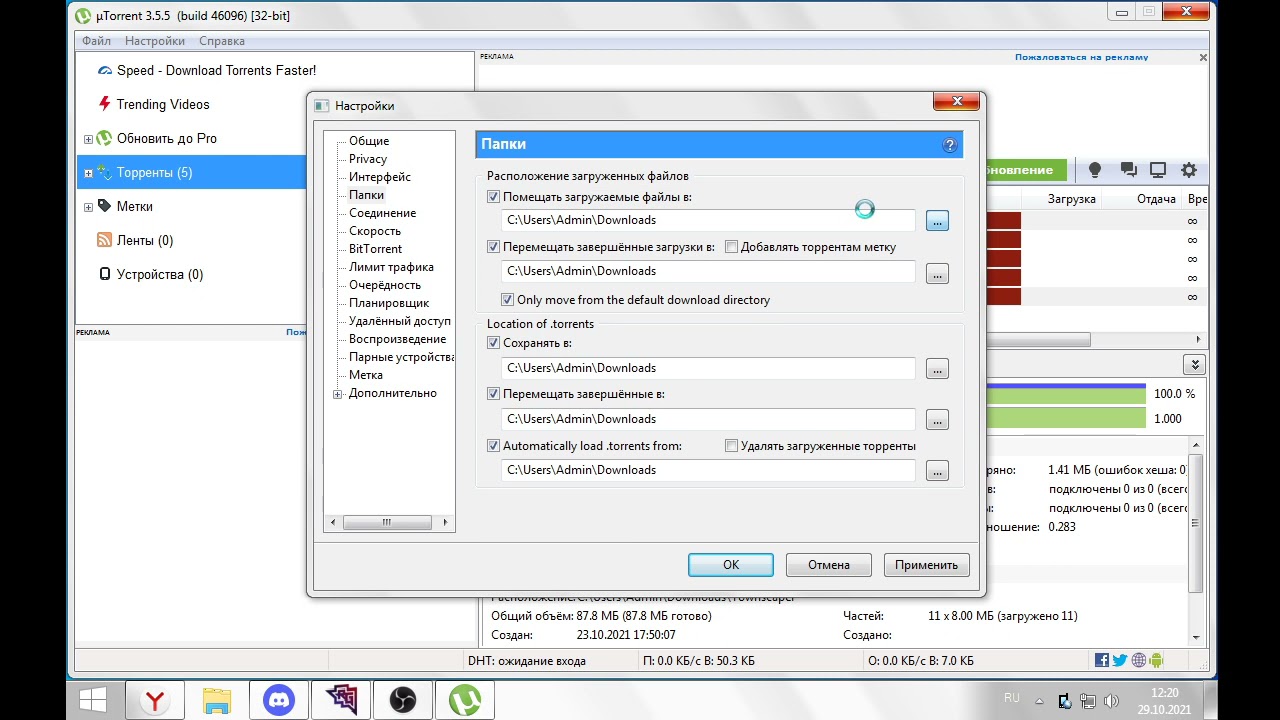The width and height of the screenshot is (1280, 720).
Task: Click the globe icon in status bar
Action: (x=1138, y=660)
